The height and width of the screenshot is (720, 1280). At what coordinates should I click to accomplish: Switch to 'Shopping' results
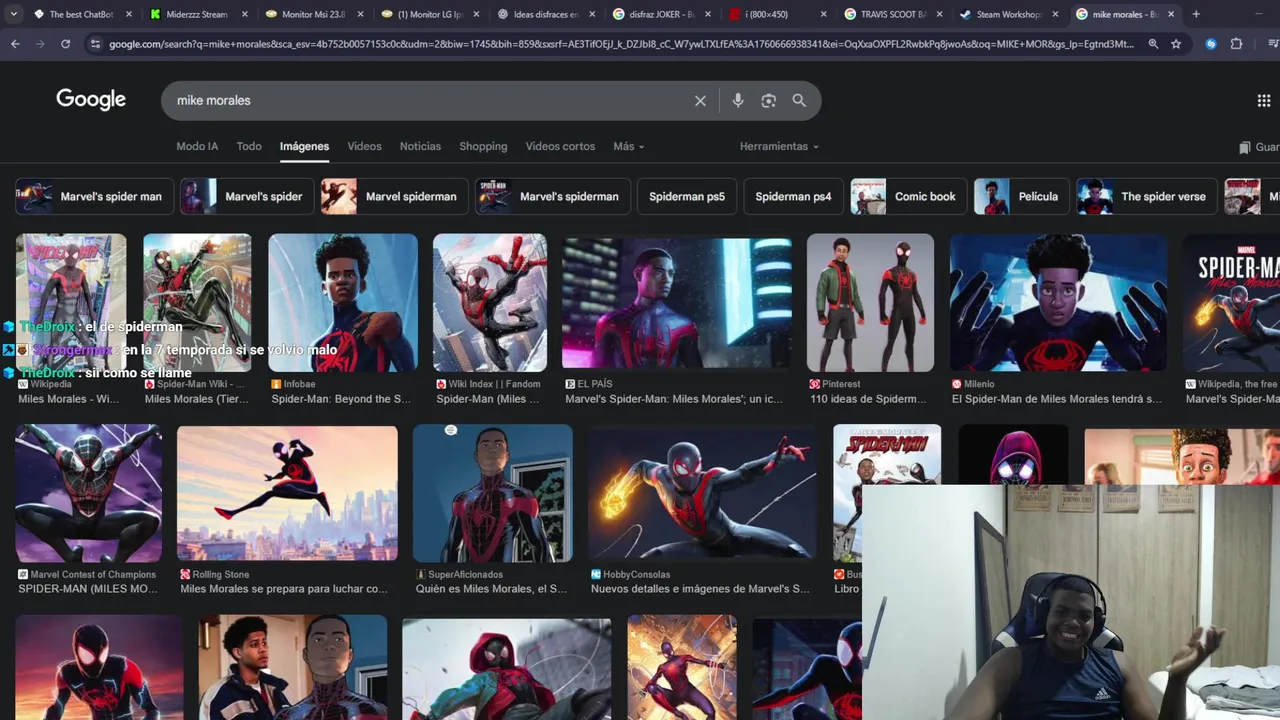coord(483,146)
